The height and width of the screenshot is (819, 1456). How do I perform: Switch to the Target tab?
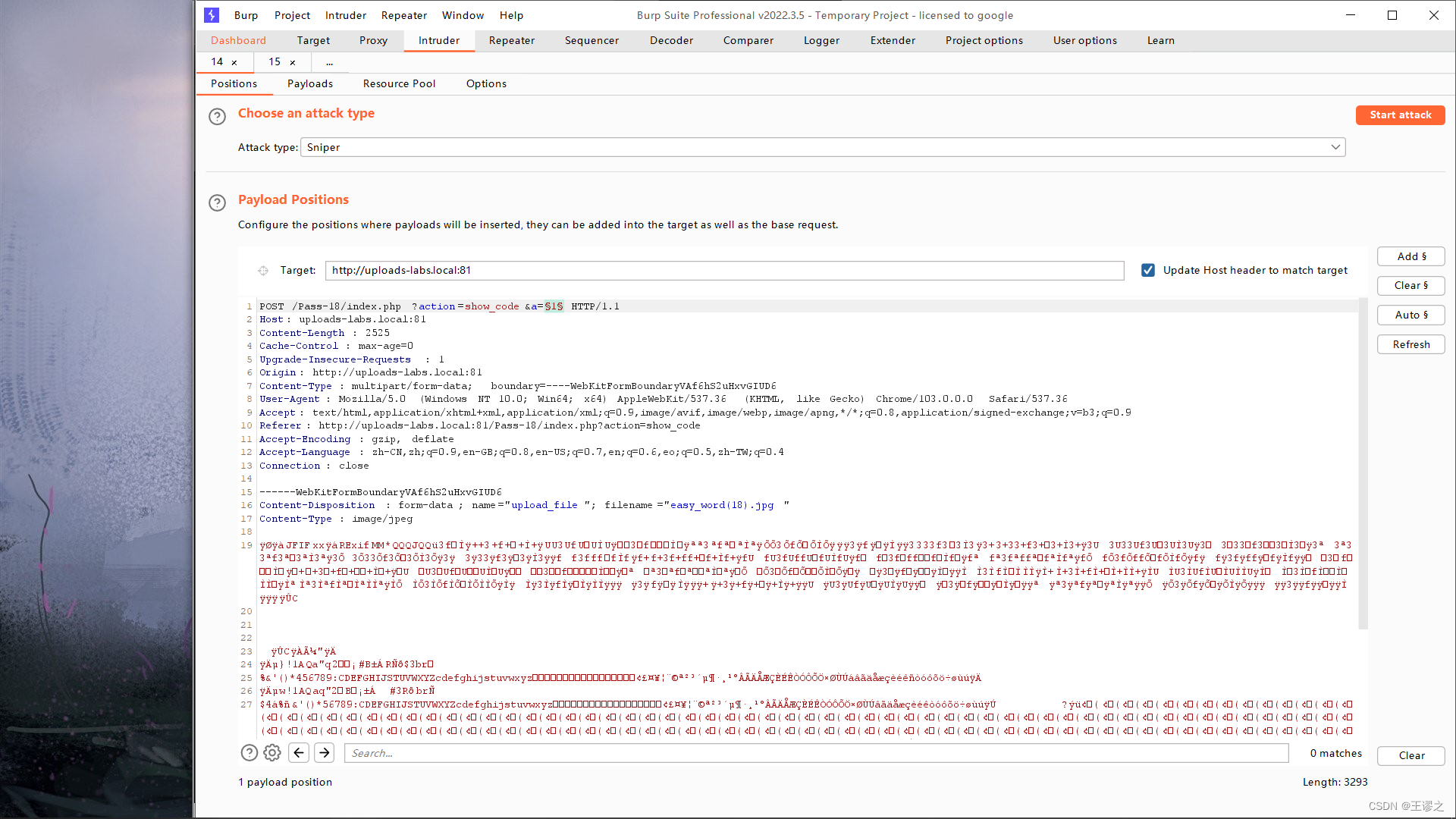click(x=313, y=41)
